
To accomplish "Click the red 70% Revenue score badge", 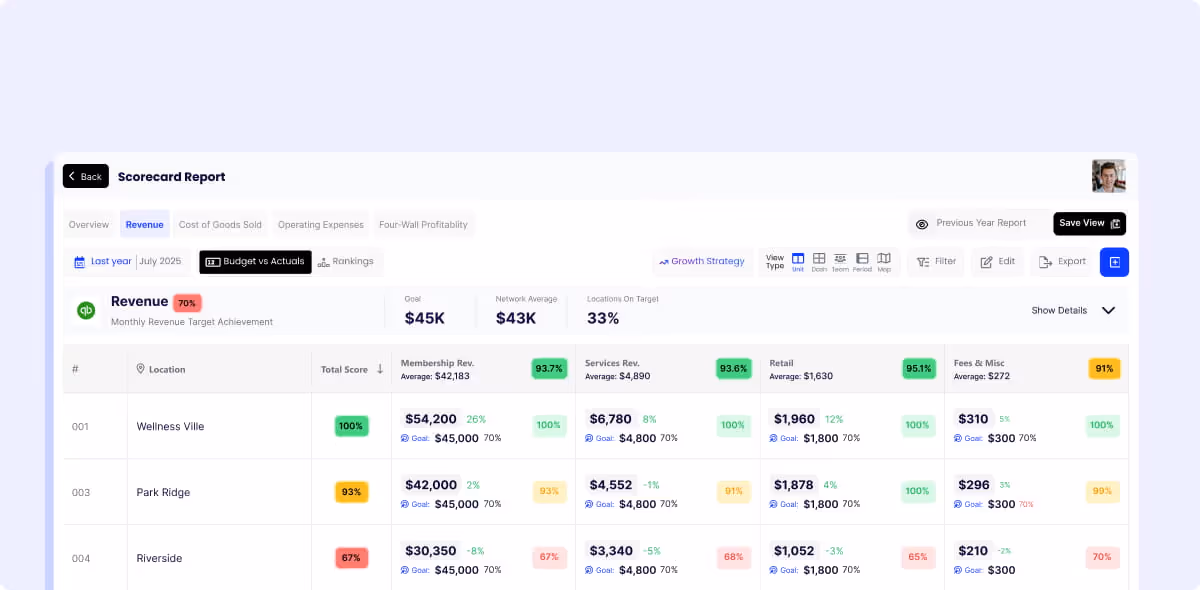I will click(187, 303).
